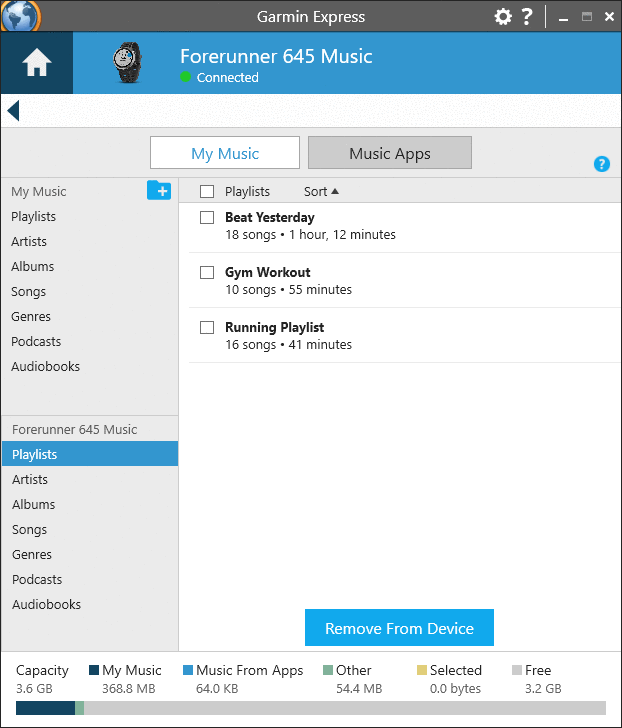The image size is (622, 728).
Task: Click the Gym Workout playlist title
Action: [268, 272]
